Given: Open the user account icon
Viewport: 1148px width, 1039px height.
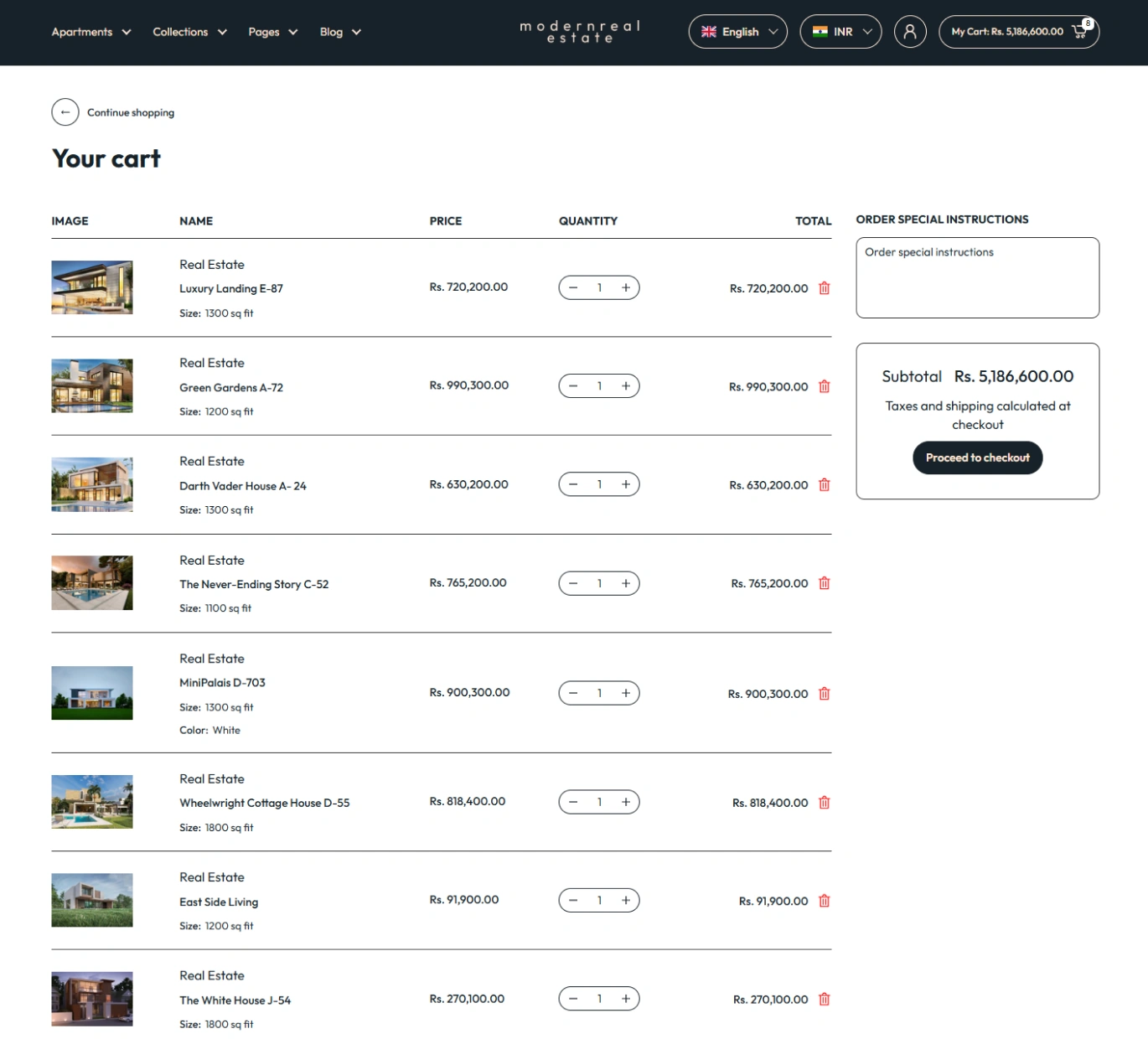Looking at the screenshot, I should (x=909, y=32).
